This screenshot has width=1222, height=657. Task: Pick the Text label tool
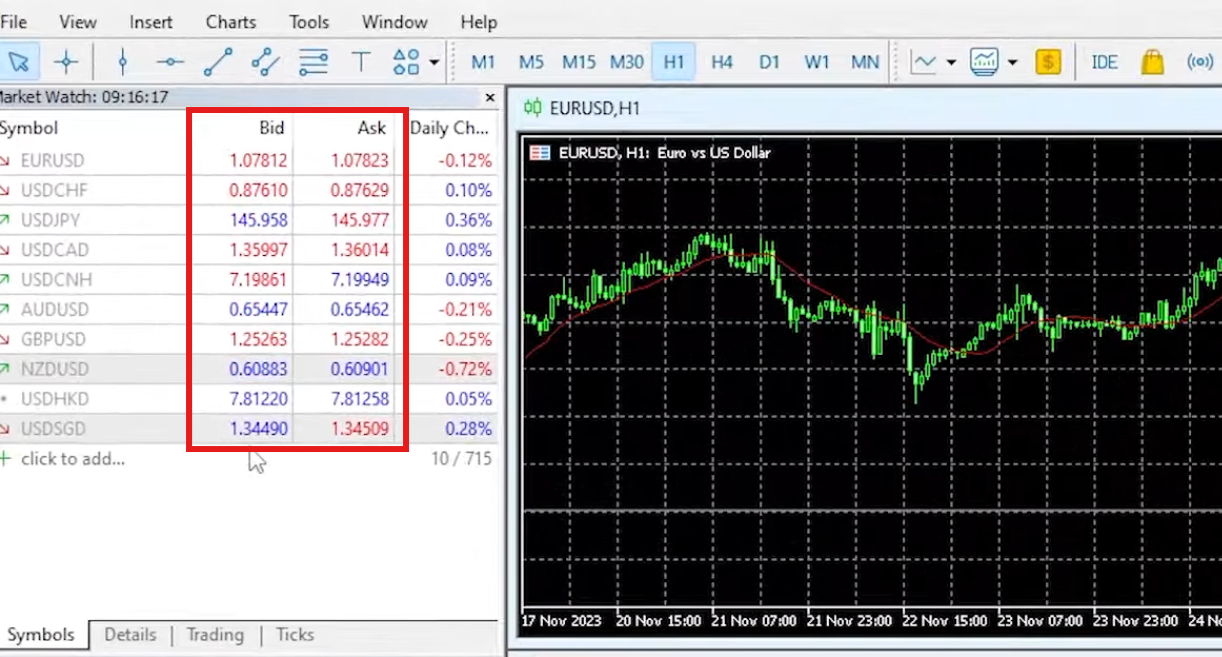[360, 61]
